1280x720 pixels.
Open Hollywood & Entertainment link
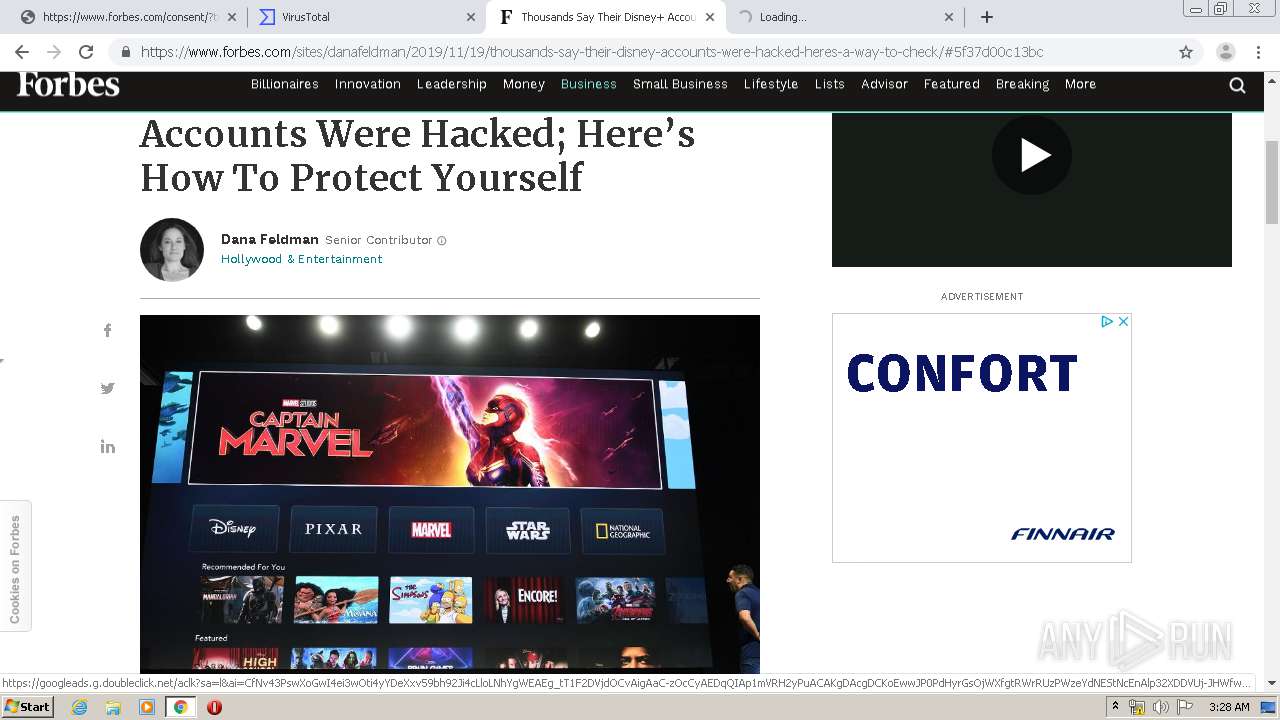pyautogui.click(x=302, y=259)
